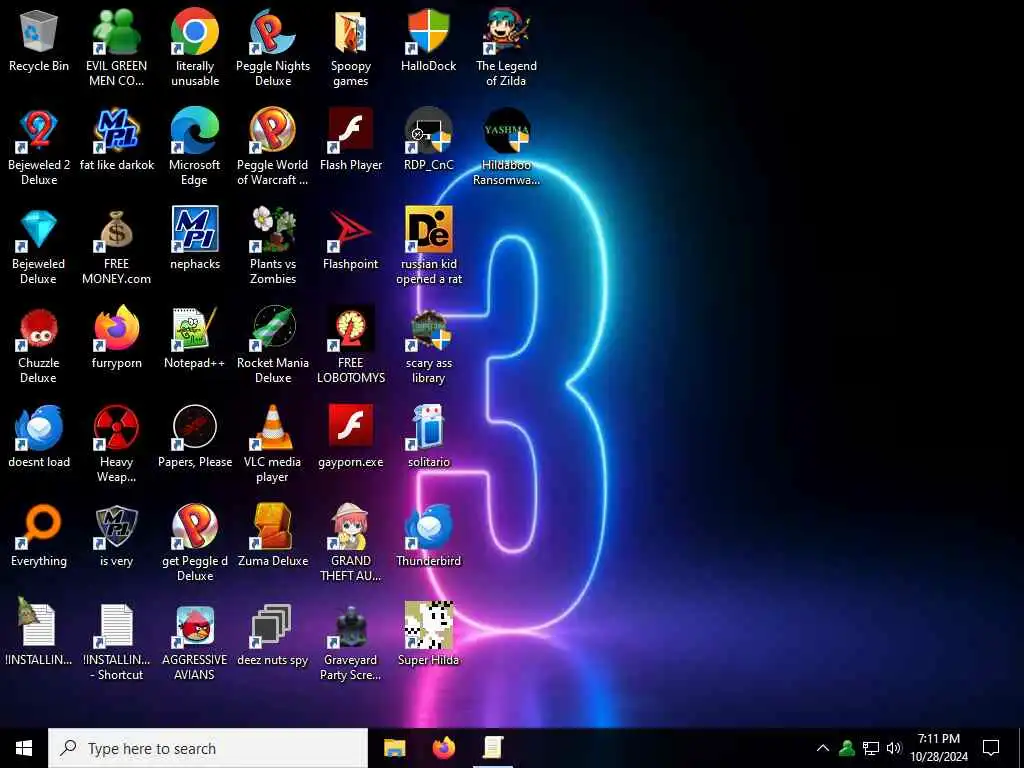Click the !INSTALLIN... text file icon
Image resolution: width=1024 pixels, height=768 pixels.
37,624
